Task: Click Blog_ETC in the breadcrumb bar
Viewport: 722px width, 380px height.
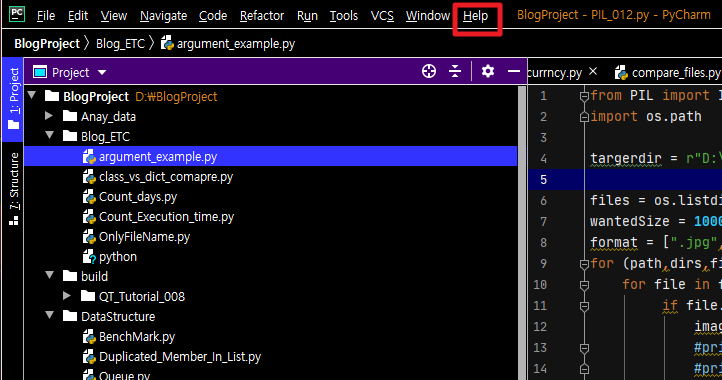Action: 120,44
